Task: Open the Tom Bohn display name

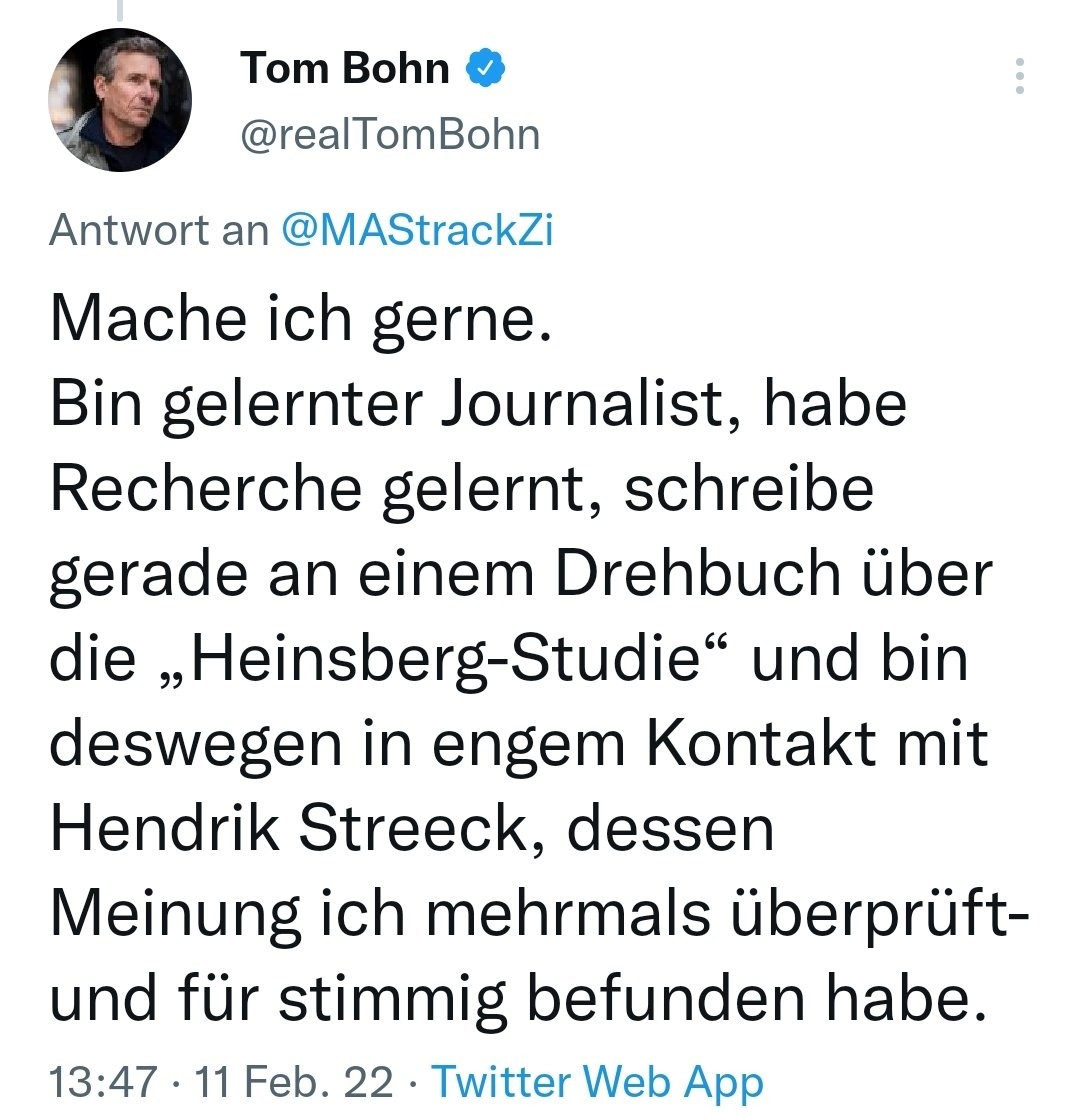Action: (345, 69)
